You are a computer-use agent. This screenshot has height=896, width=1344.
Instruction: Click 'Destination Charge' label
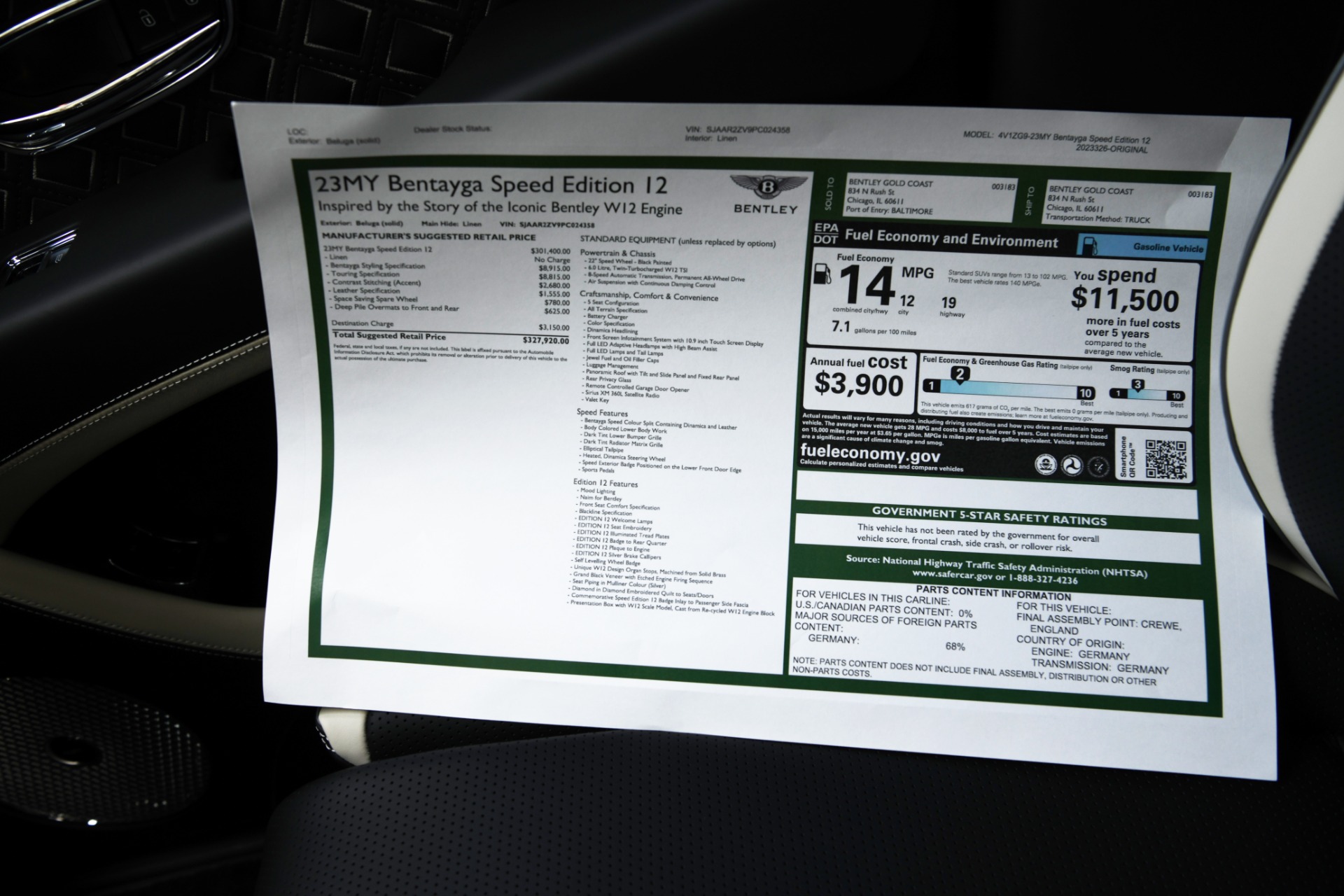362,323
